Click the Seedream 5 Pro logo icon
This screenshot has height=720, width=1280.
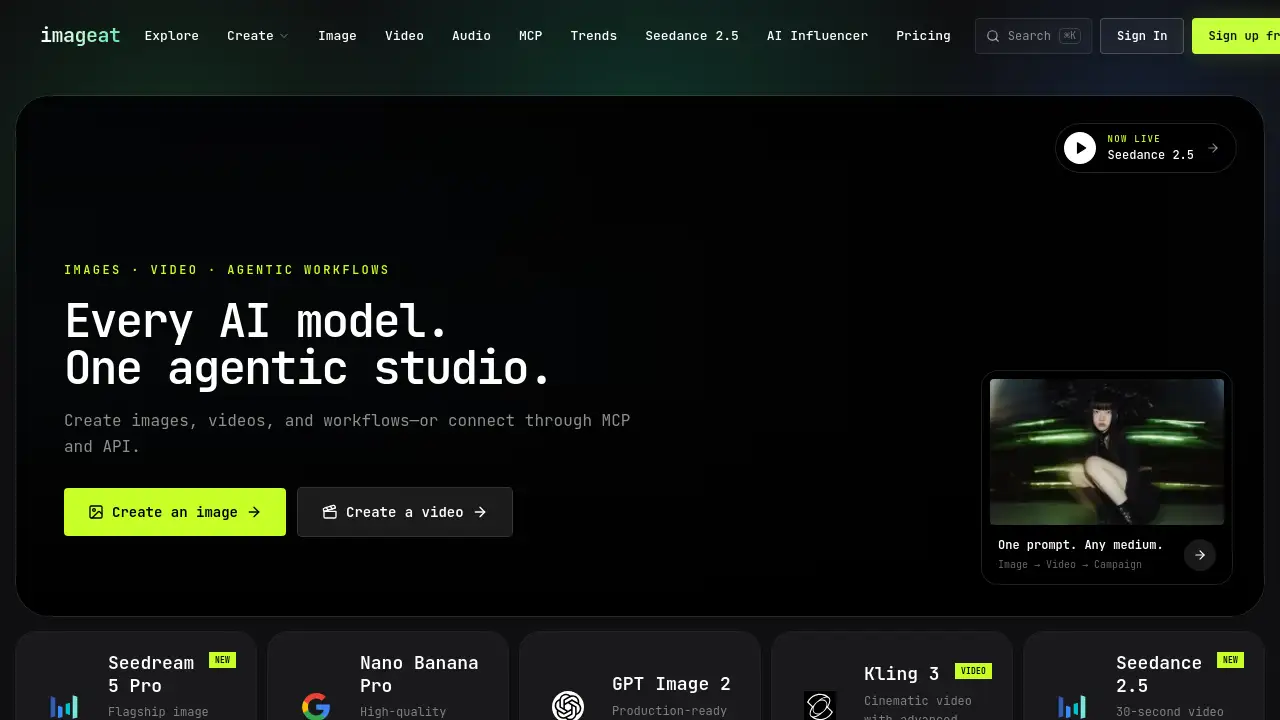click(64, 707)
